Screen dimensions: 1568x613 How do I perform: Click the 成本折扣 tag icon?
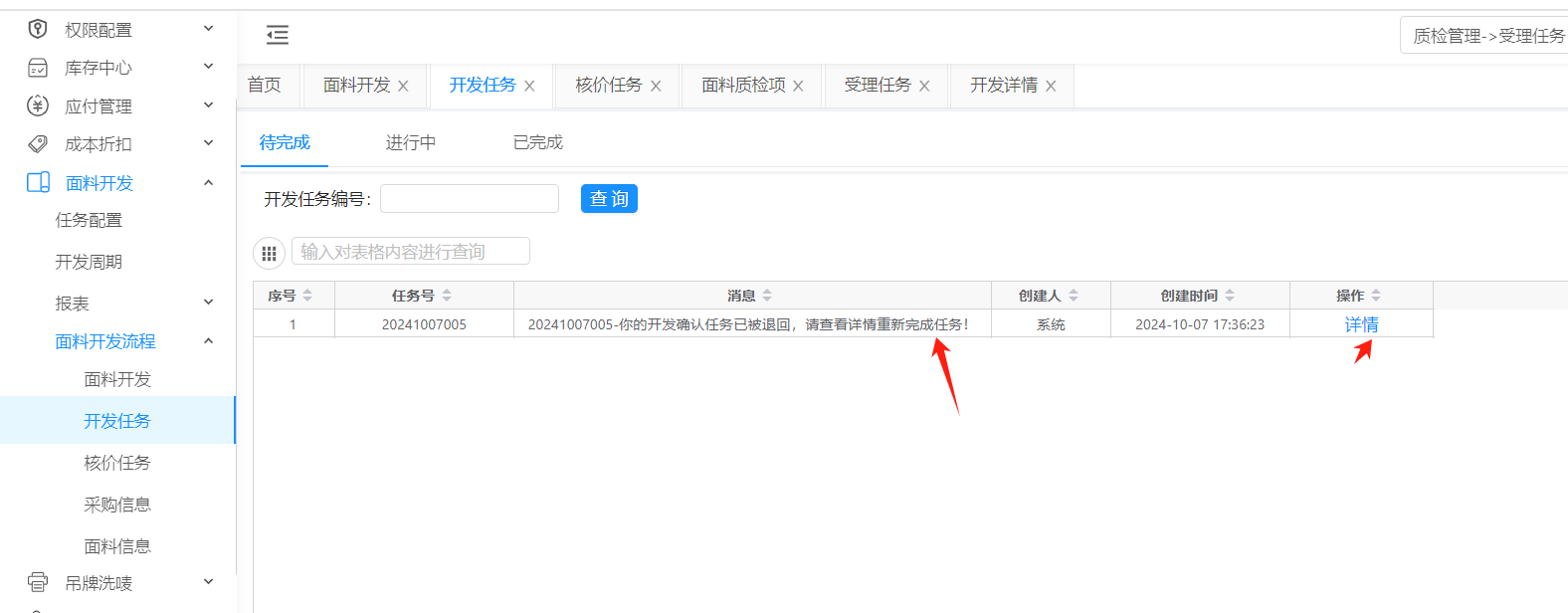pyautogui.click(x=38, y=144)
